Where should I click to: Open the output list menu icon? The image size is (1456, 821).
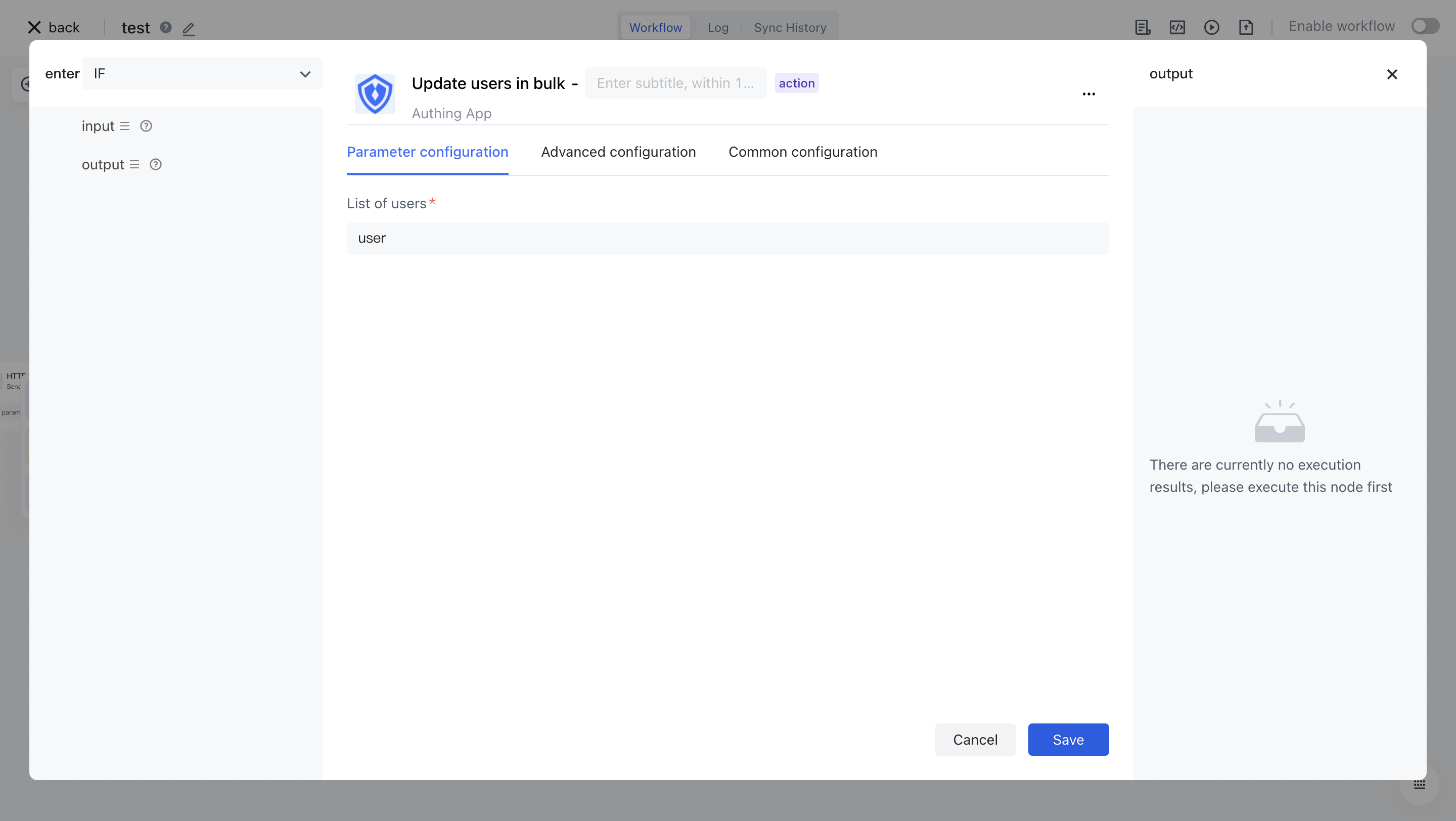tap(134, 164)
